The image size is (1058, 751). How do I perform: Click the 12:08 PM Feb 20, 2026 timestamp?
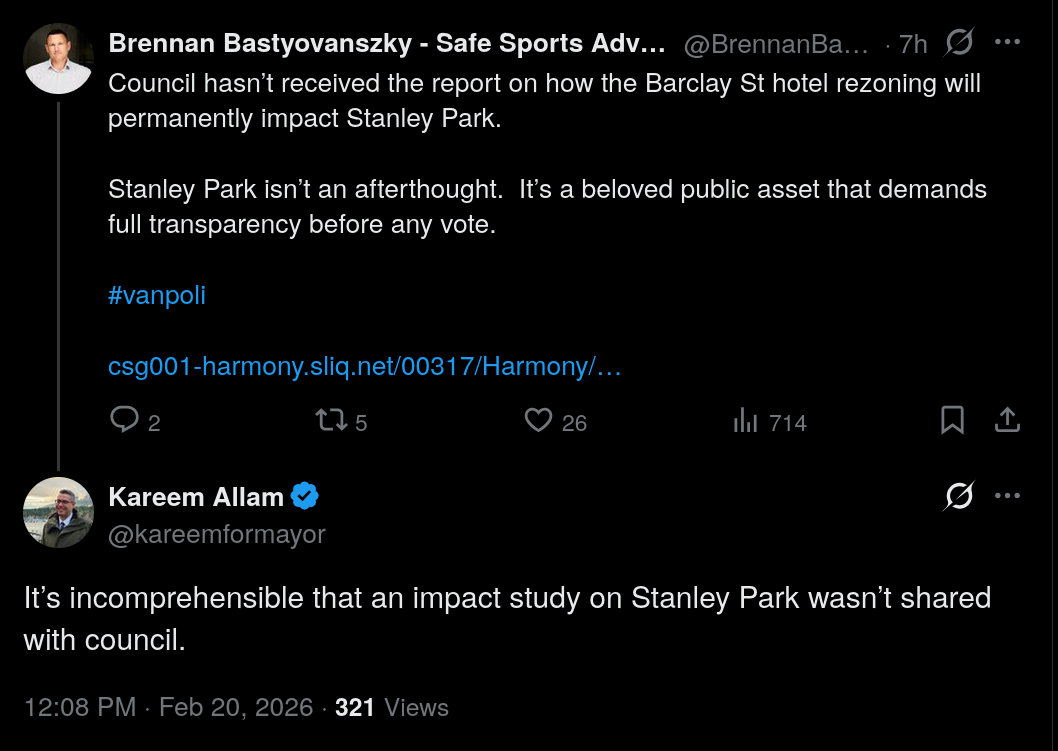pyautogui.click(x=168, y=708)
